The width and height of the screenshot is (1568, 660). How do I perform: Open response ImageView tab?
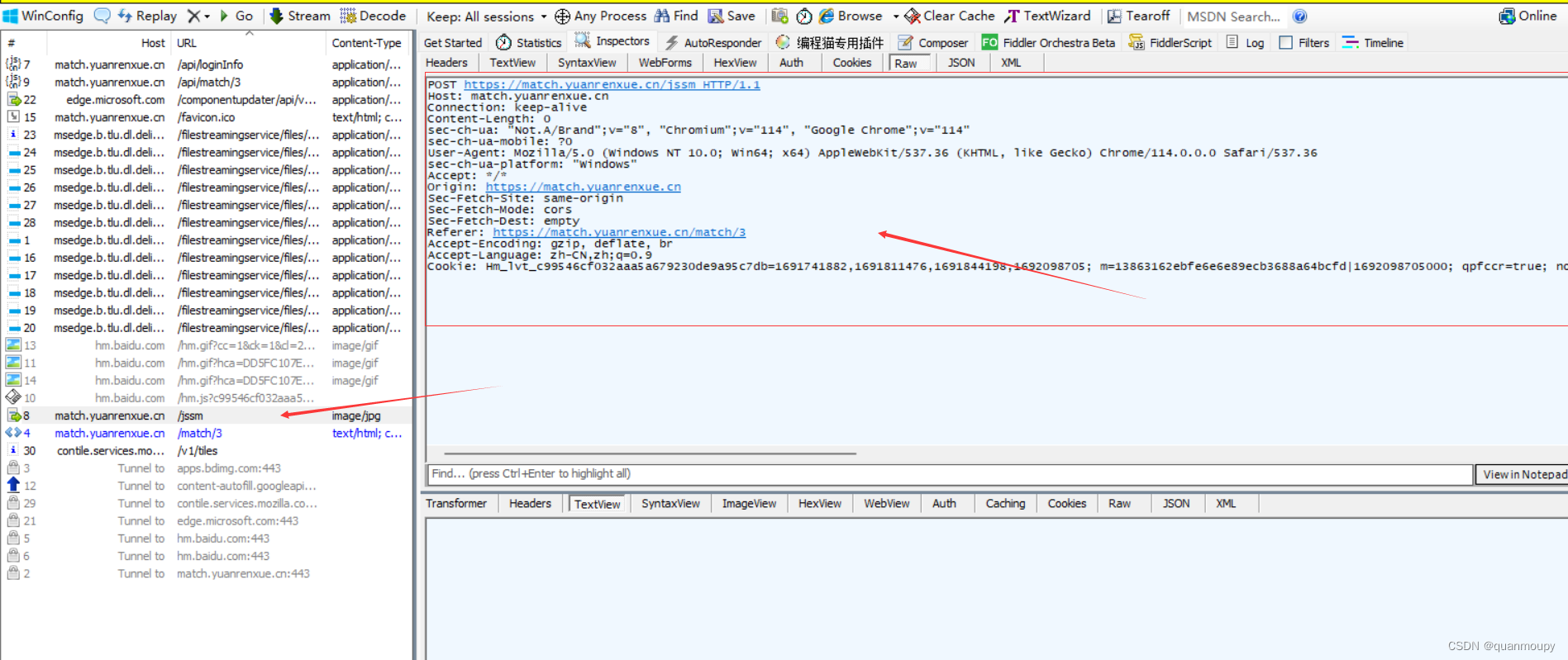tap(749, 504)
